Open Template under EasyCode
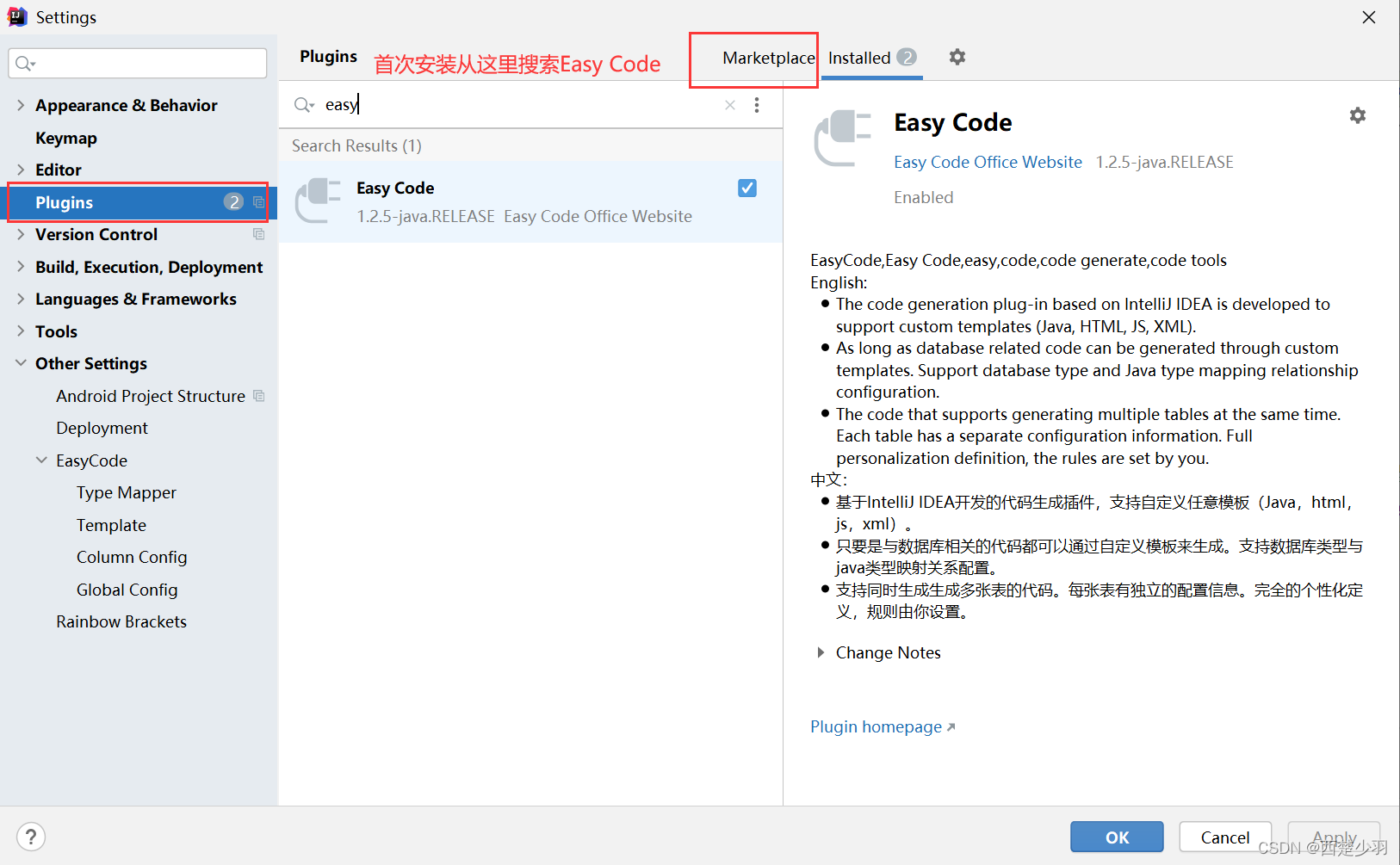The width and height of the screenshot is (1400, 865). [111, 525]
